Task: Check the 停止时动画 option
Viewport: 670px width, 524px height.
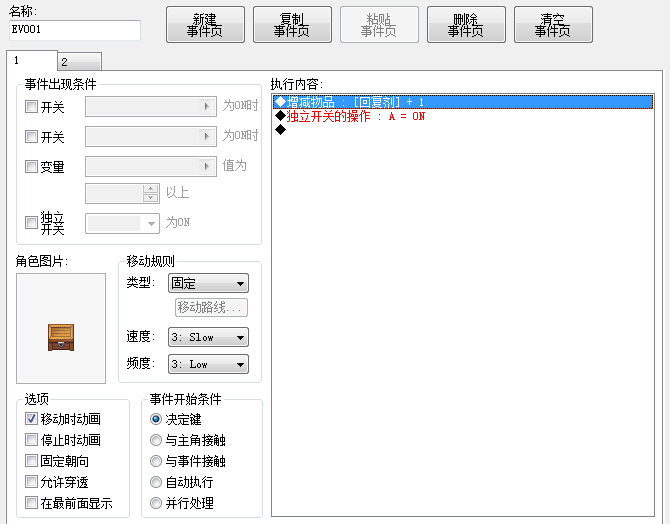Action: click(31, 439)
